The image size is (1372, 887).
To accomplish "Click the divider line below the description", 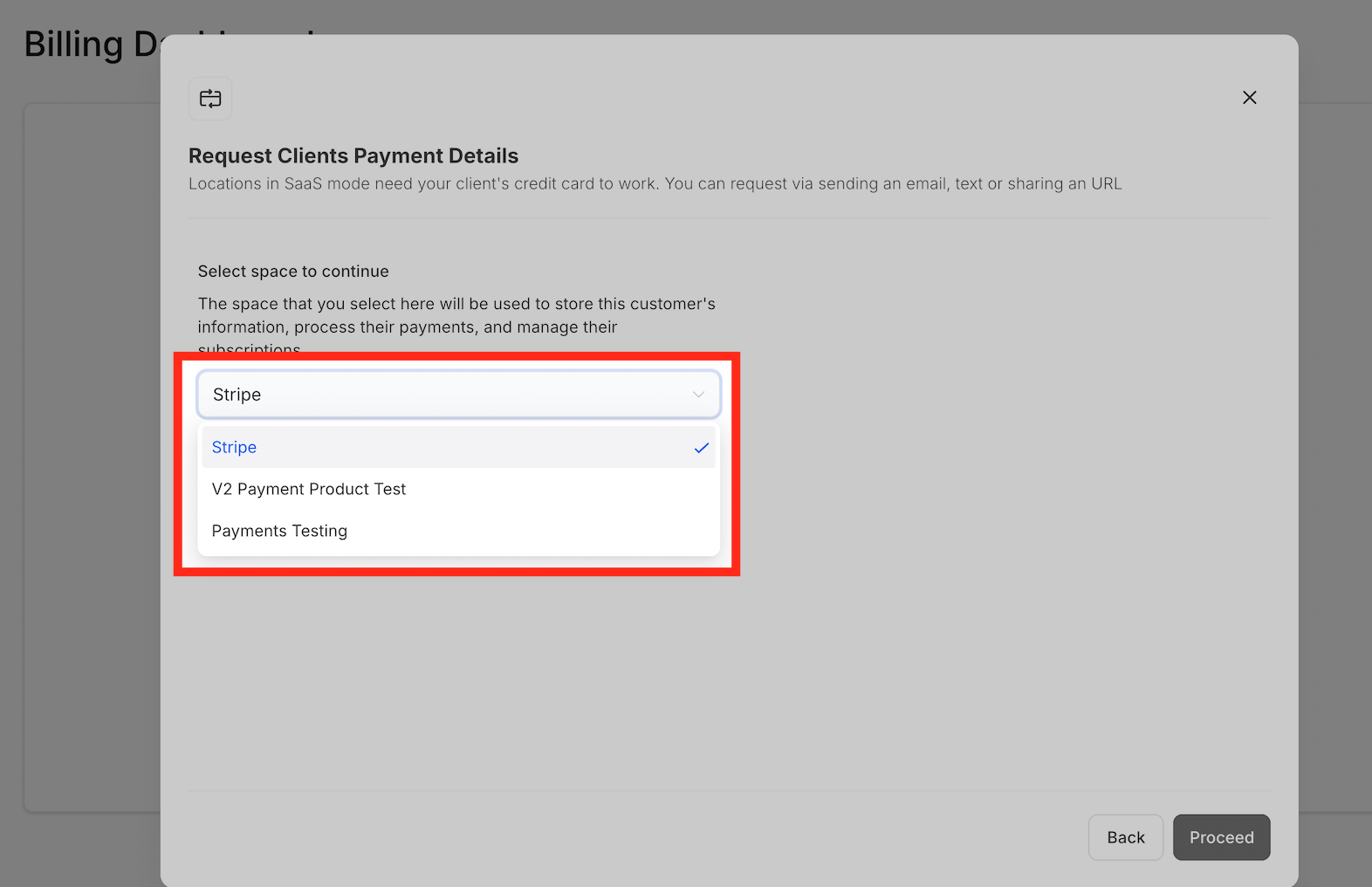I will (728, 218).
